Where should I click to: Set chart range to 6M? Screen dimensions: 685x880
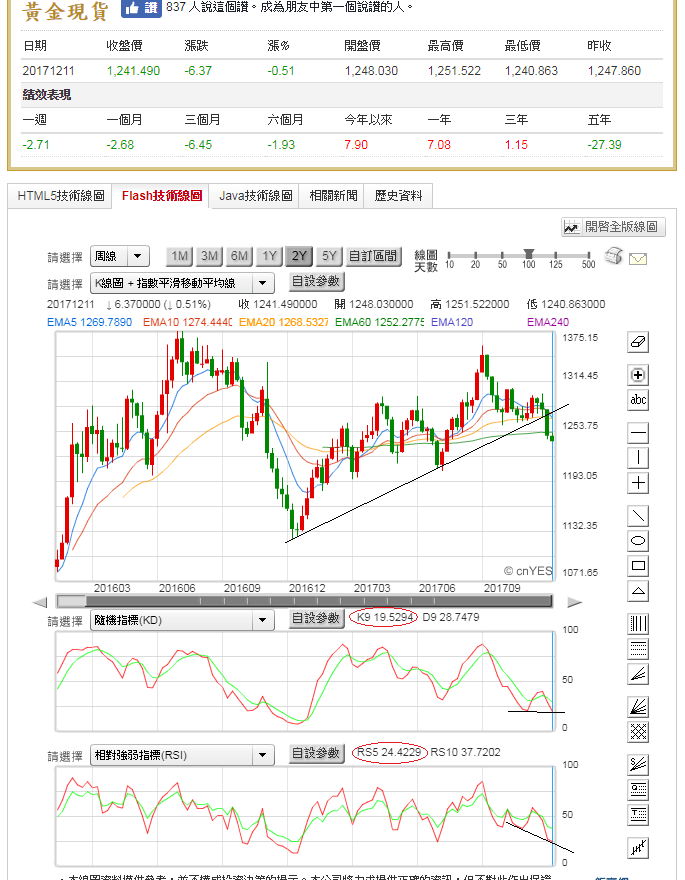(239, 256)
